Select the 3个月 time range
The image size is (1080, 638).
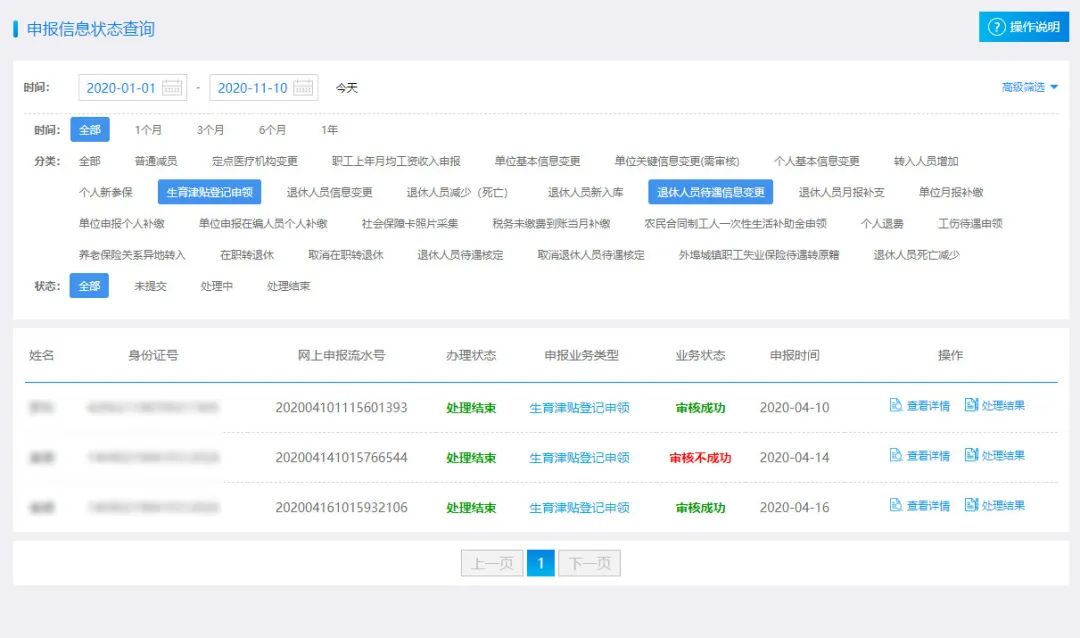point(210,130)
